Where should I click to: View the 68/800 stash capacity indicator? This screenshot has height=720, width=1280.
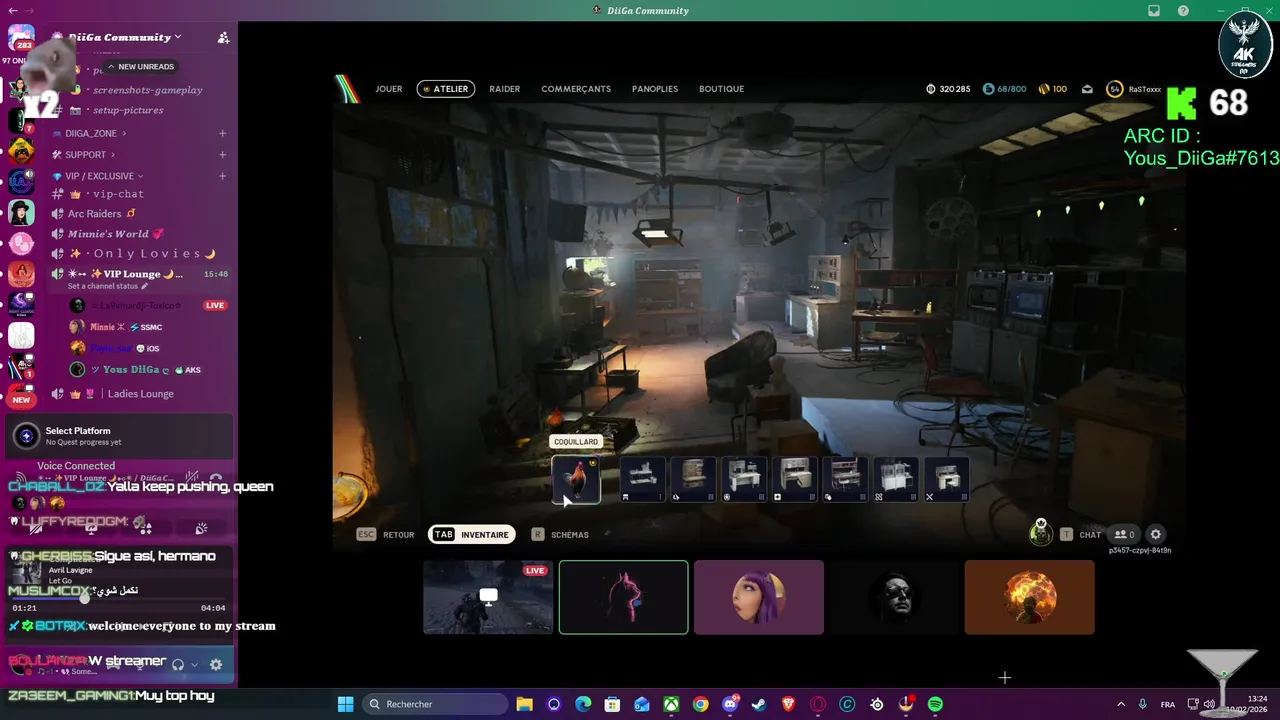[1004, 89]
